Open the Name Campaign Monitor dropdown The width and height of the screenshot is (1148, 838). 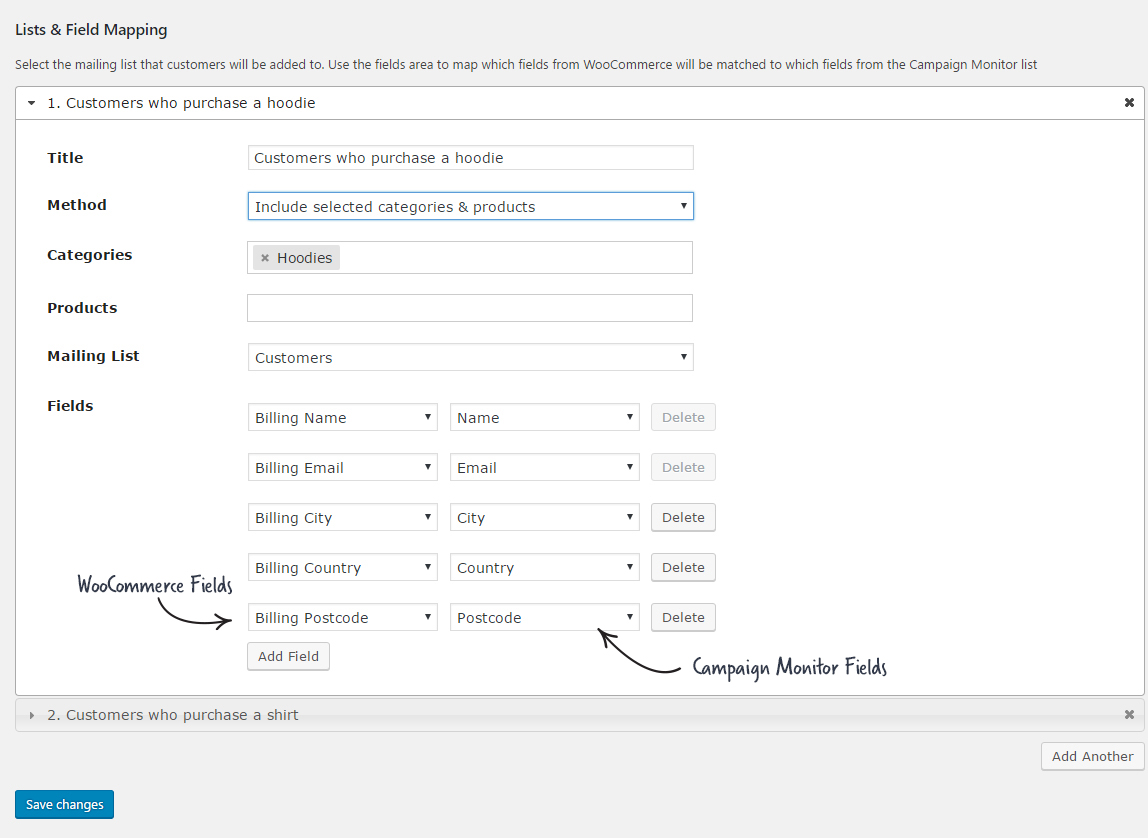point(545,417)
